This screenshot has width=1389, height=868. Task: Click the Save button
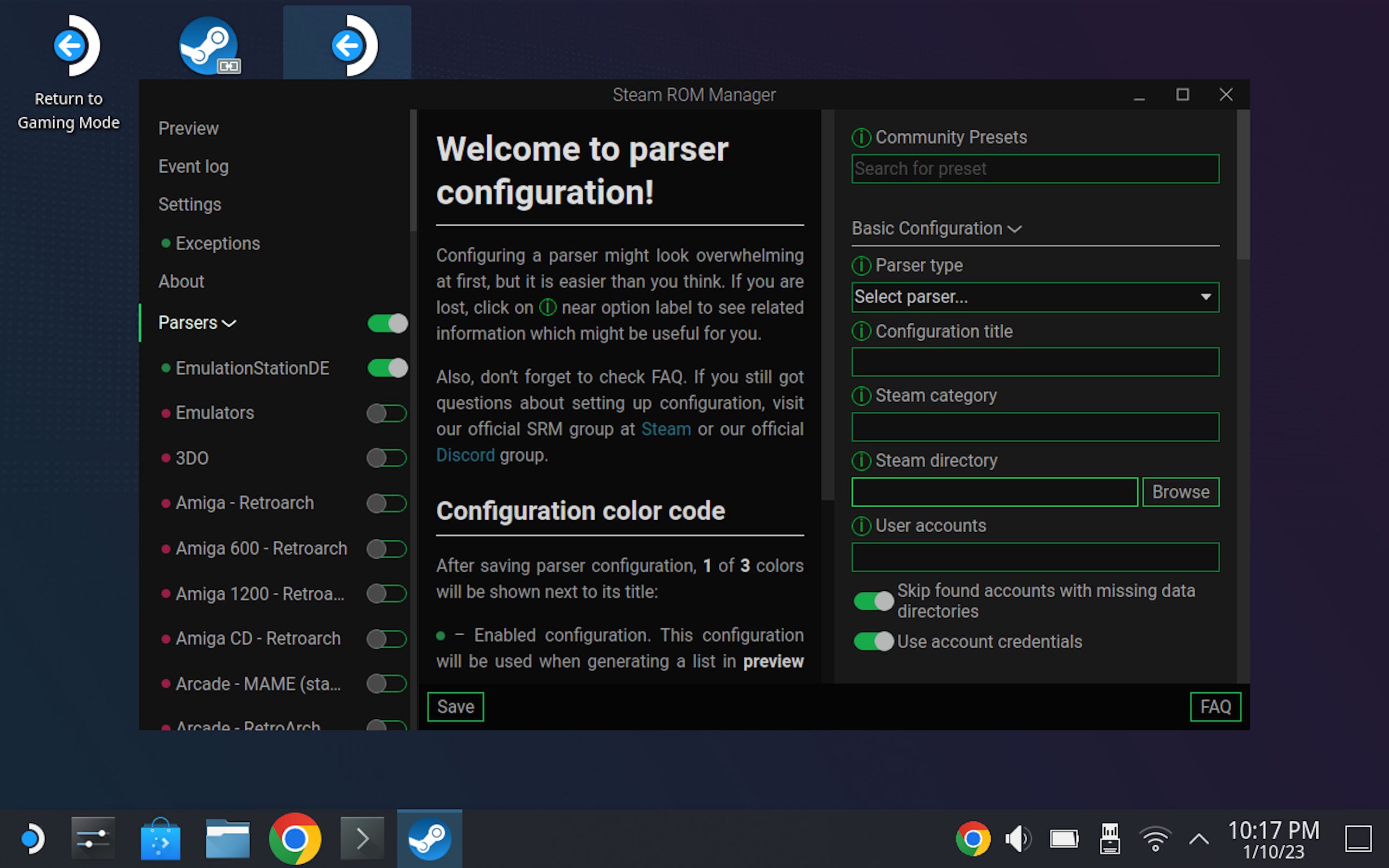click(x=455, y=707)
